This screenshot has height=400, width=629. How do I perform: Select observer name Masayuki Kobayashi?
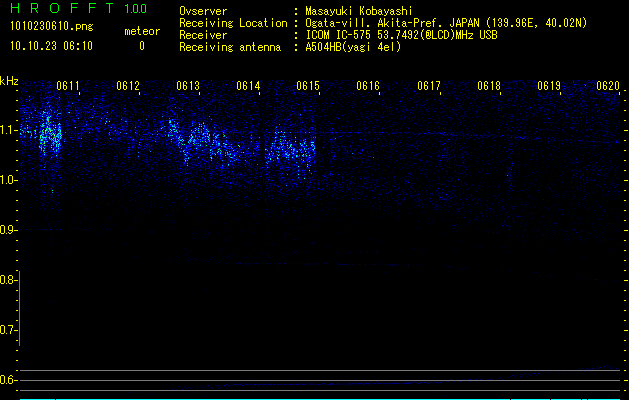click(359, 11)
